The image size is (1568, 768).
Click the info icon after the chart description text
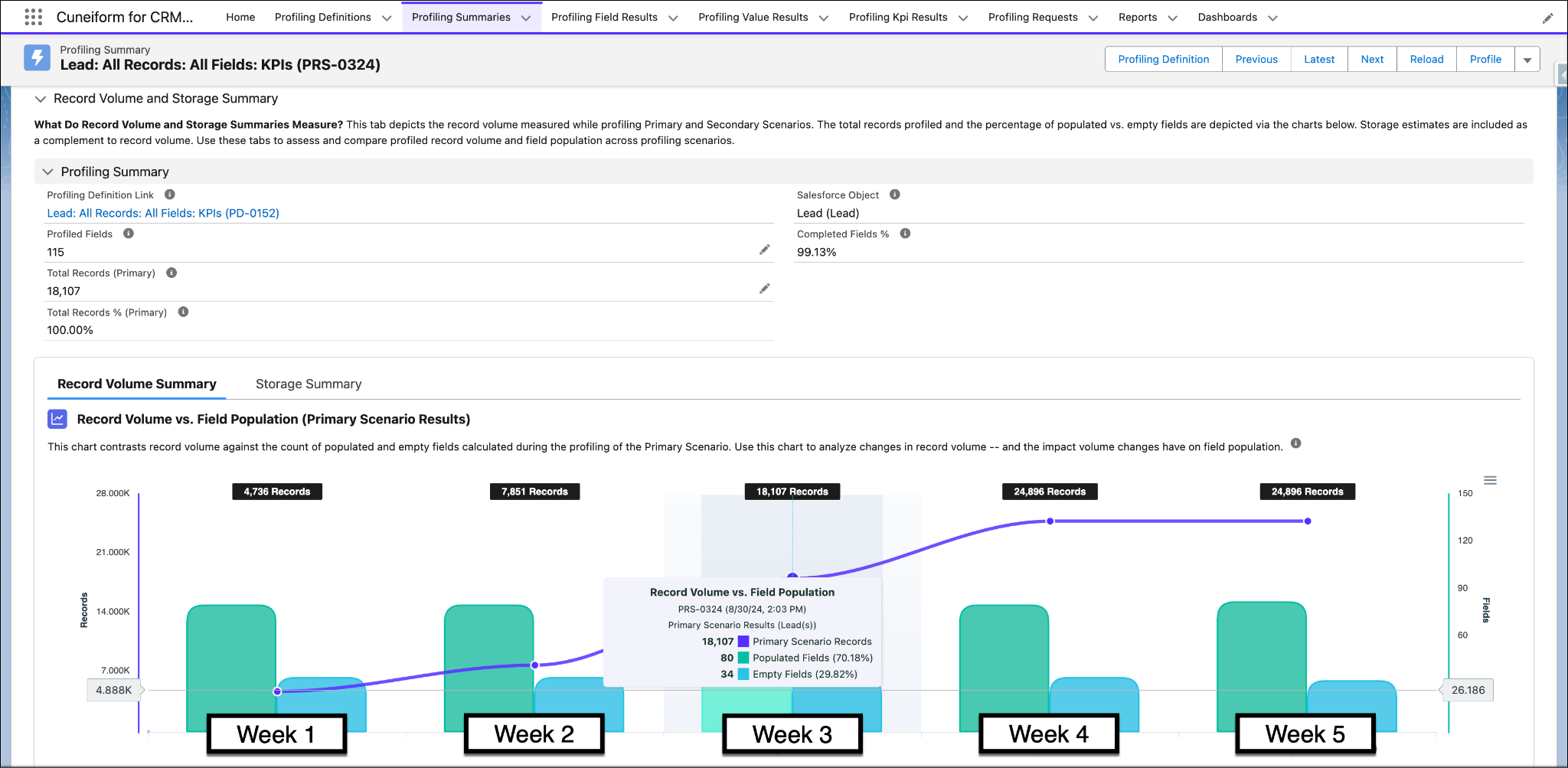tap(1296, 443)
